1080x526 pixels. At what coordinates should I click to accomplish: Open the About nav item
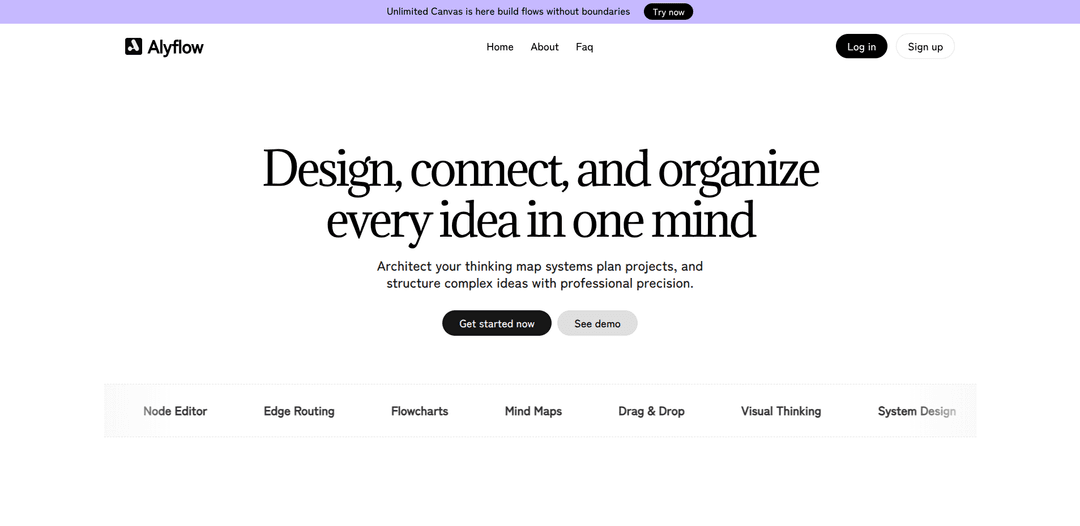point(545,47)
